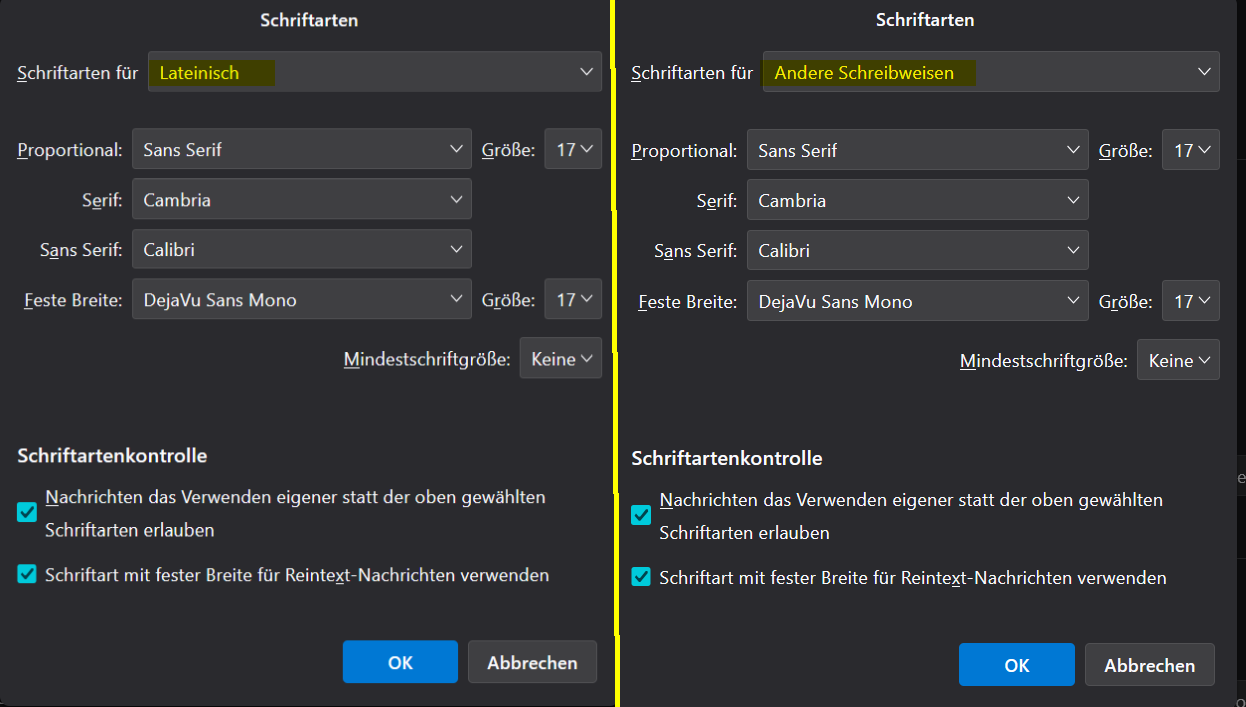Viewport: 1246px width, 707px height.
Task: Open Feste Breite font dropdown in Lateinisch dialog
Action: tap(301, 299)
